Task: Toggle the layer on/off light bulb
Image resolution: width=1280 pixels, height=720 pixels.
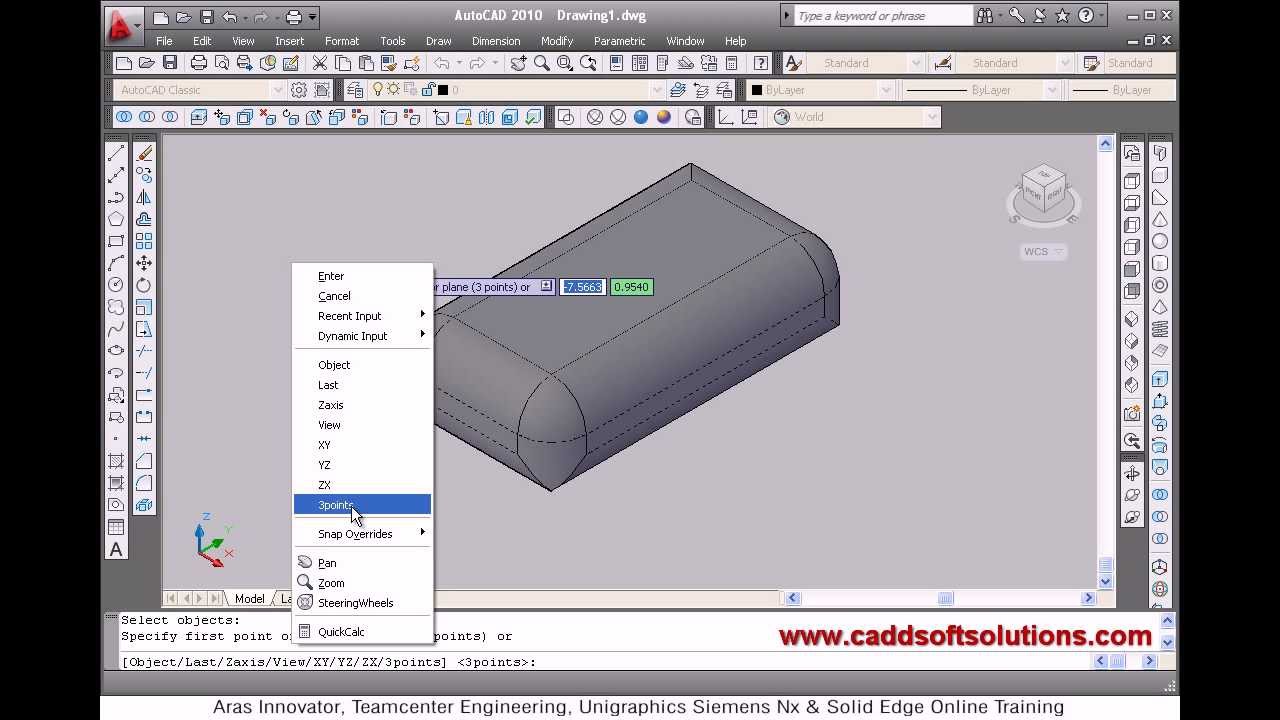Action: pyautogui.click(x=378, y=90)
